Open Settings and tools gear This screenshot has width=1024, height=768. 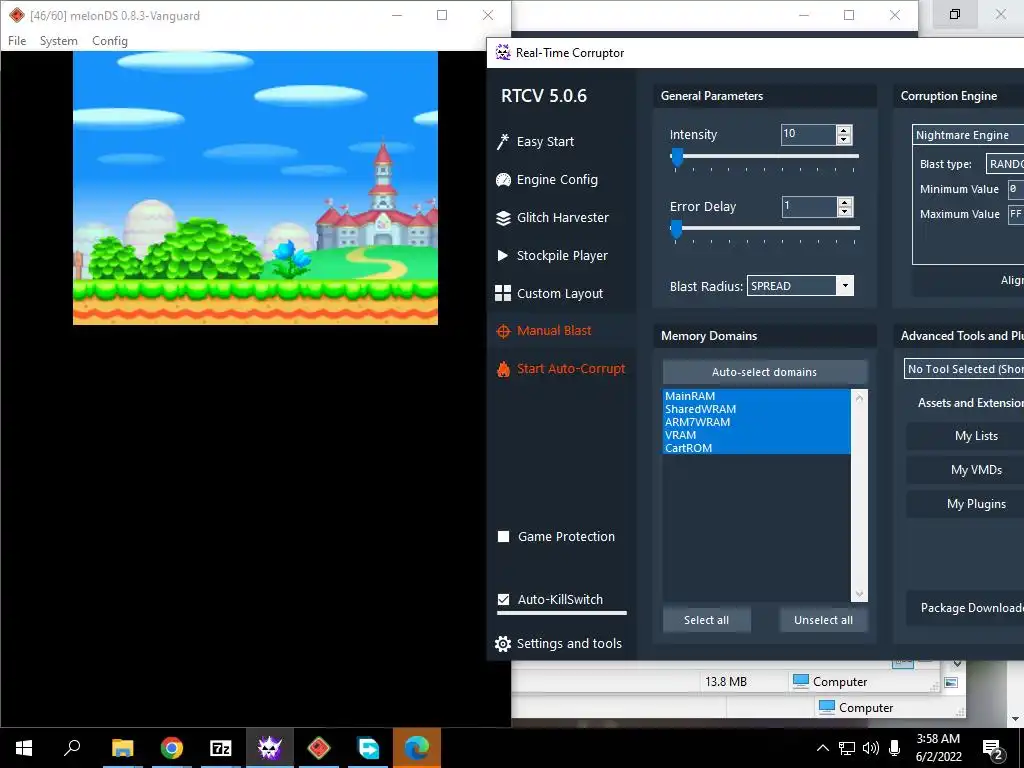click(558, 643)
